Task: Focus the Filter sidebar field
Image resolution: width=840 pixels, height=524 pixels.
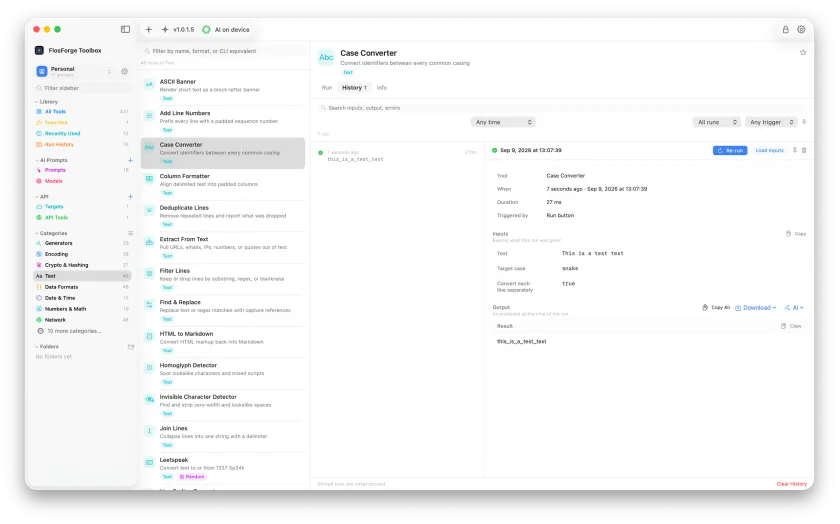Action: [82, 88]
